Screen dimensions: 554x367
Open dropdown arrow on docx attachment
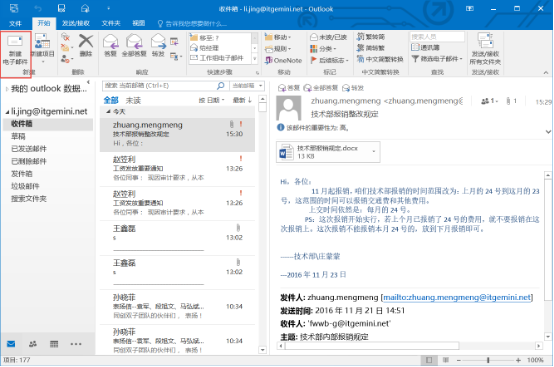coord(374,152)
